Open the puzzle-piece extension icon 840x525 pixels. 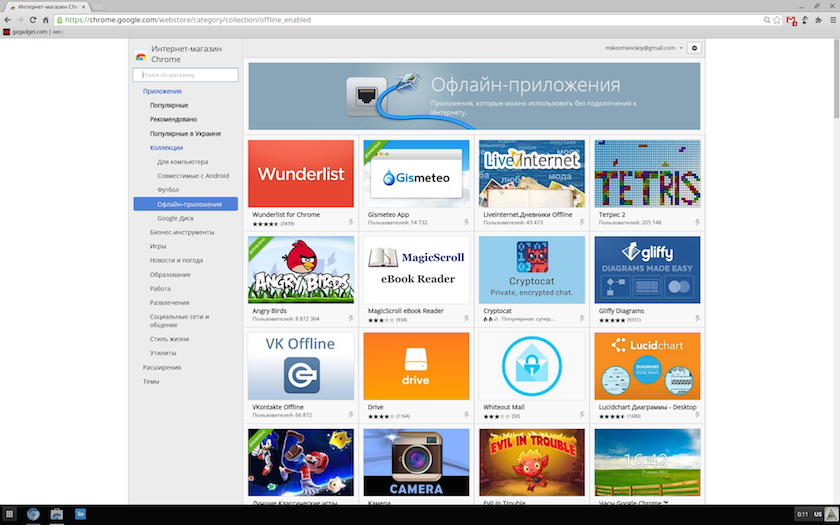pyautogui.click(x=818, y=20)
